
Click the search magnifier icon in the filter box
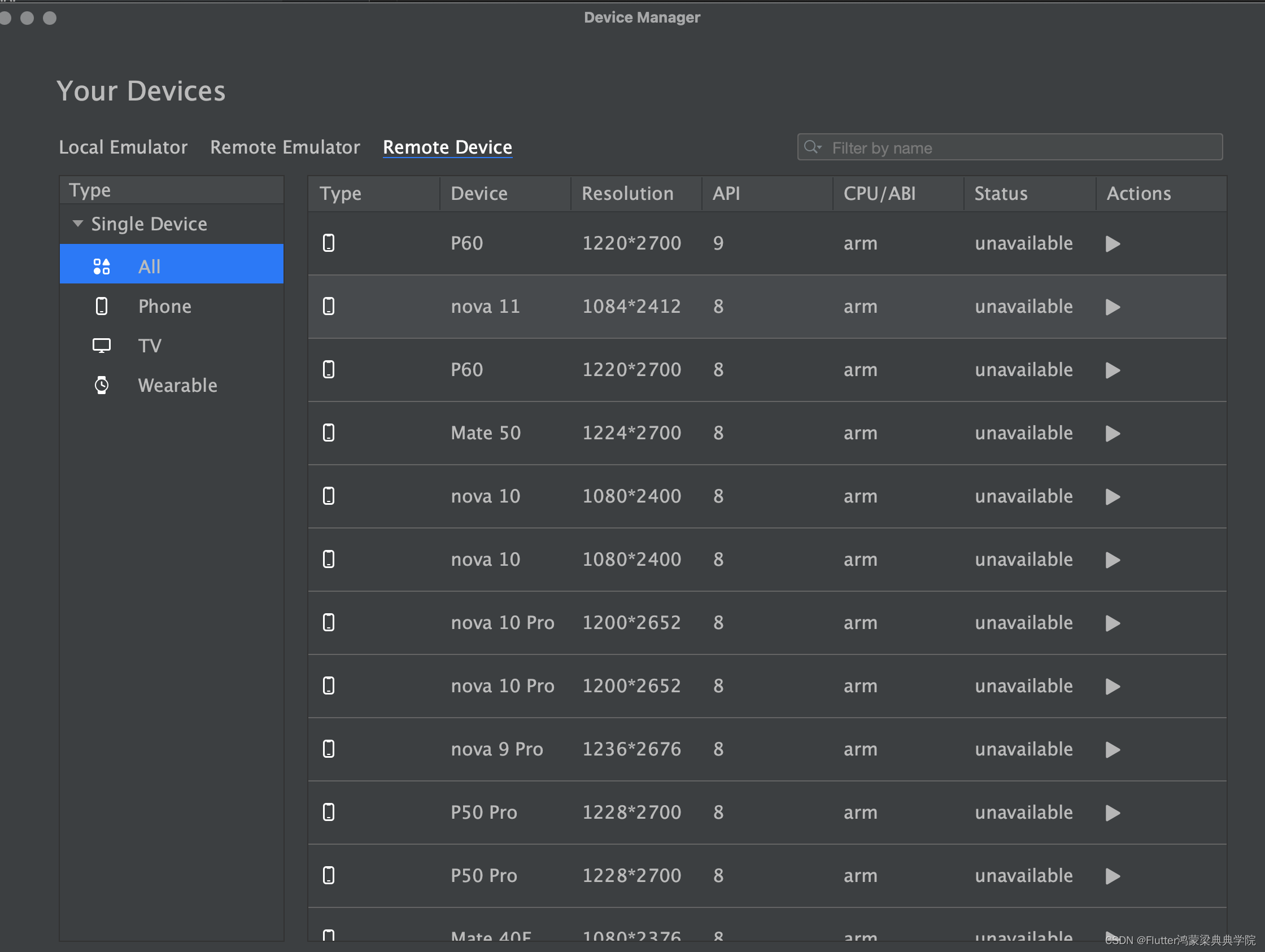pyautogui.click(x=812, y=147)
